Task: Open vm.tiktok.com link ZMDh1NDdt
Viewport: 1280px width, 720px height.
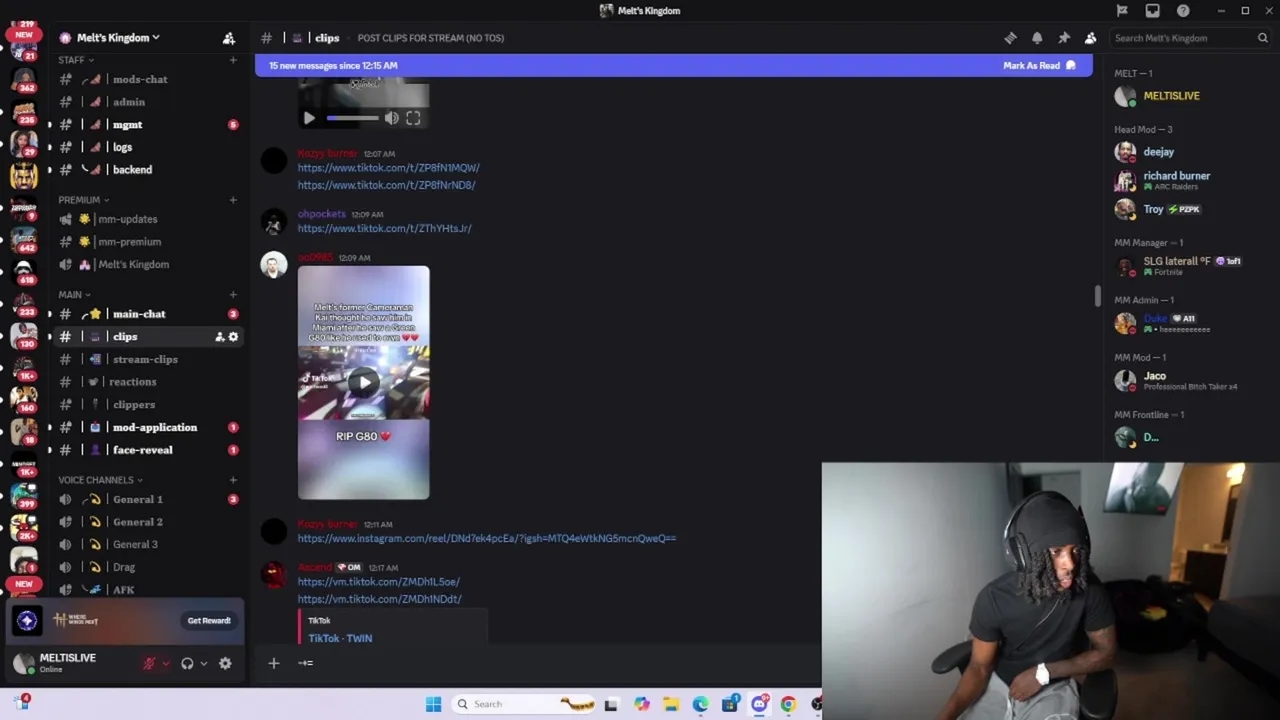Action: click(379, 599)
